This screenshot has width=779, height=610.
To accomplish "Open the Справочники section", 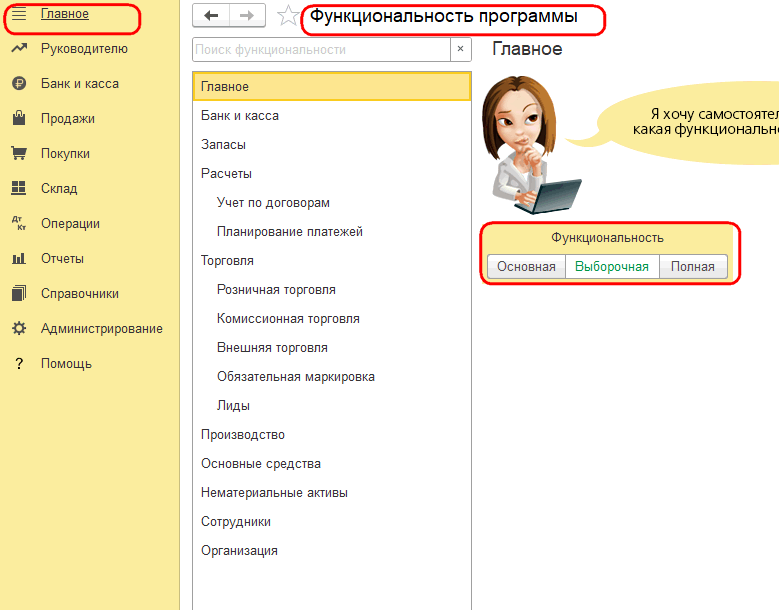I will (x=80, y=294).
